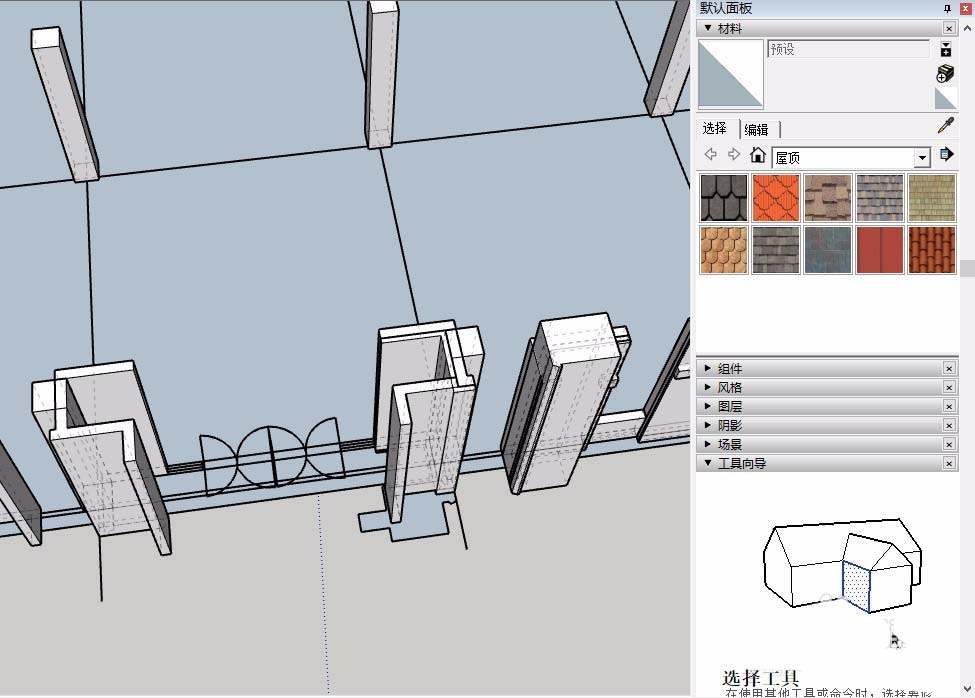Set the default material swatch
Viewport: 975px width, 698px height.
945,98
